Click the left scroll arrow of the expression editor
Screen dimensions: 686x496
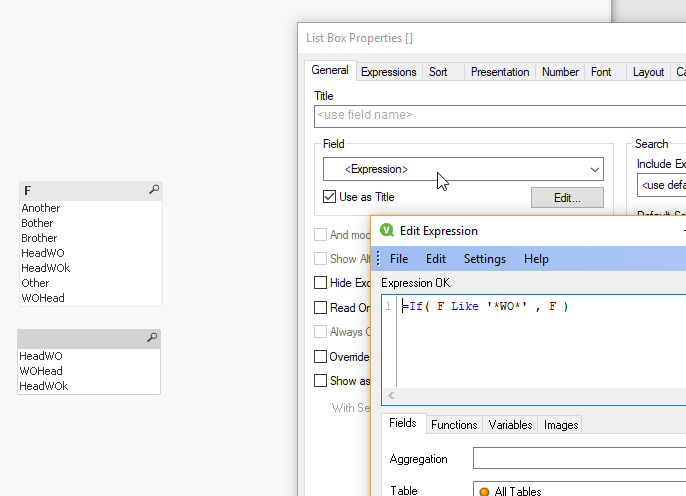coord(391,395)
